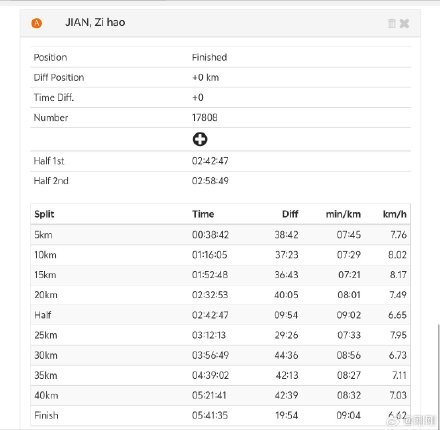The height and width of the screenshot is (430, 440).
Task: Click the min/km column header
Action: click(343, 214)
